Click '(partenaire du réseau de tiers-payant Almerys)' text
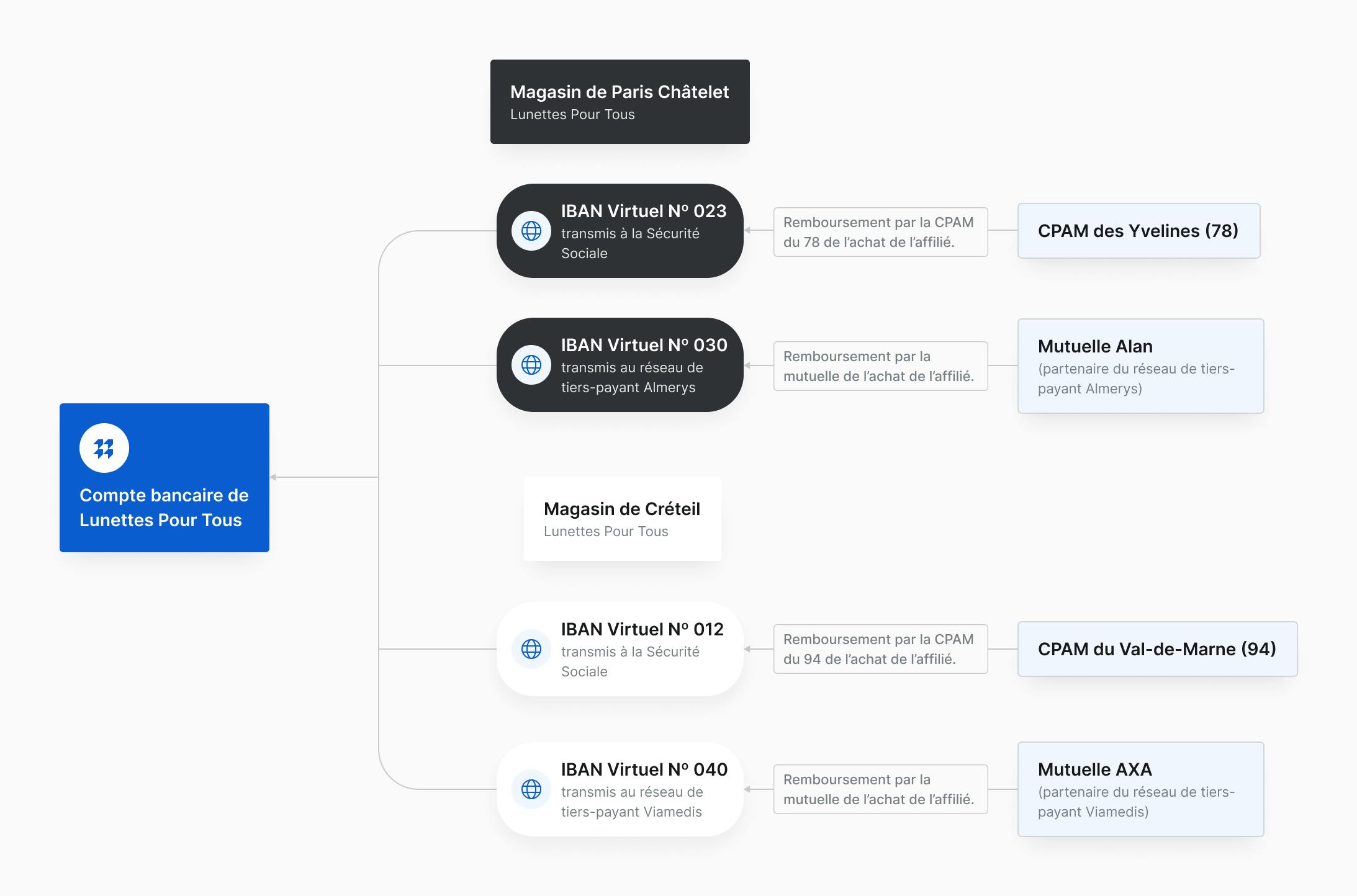 point(1136,379)
